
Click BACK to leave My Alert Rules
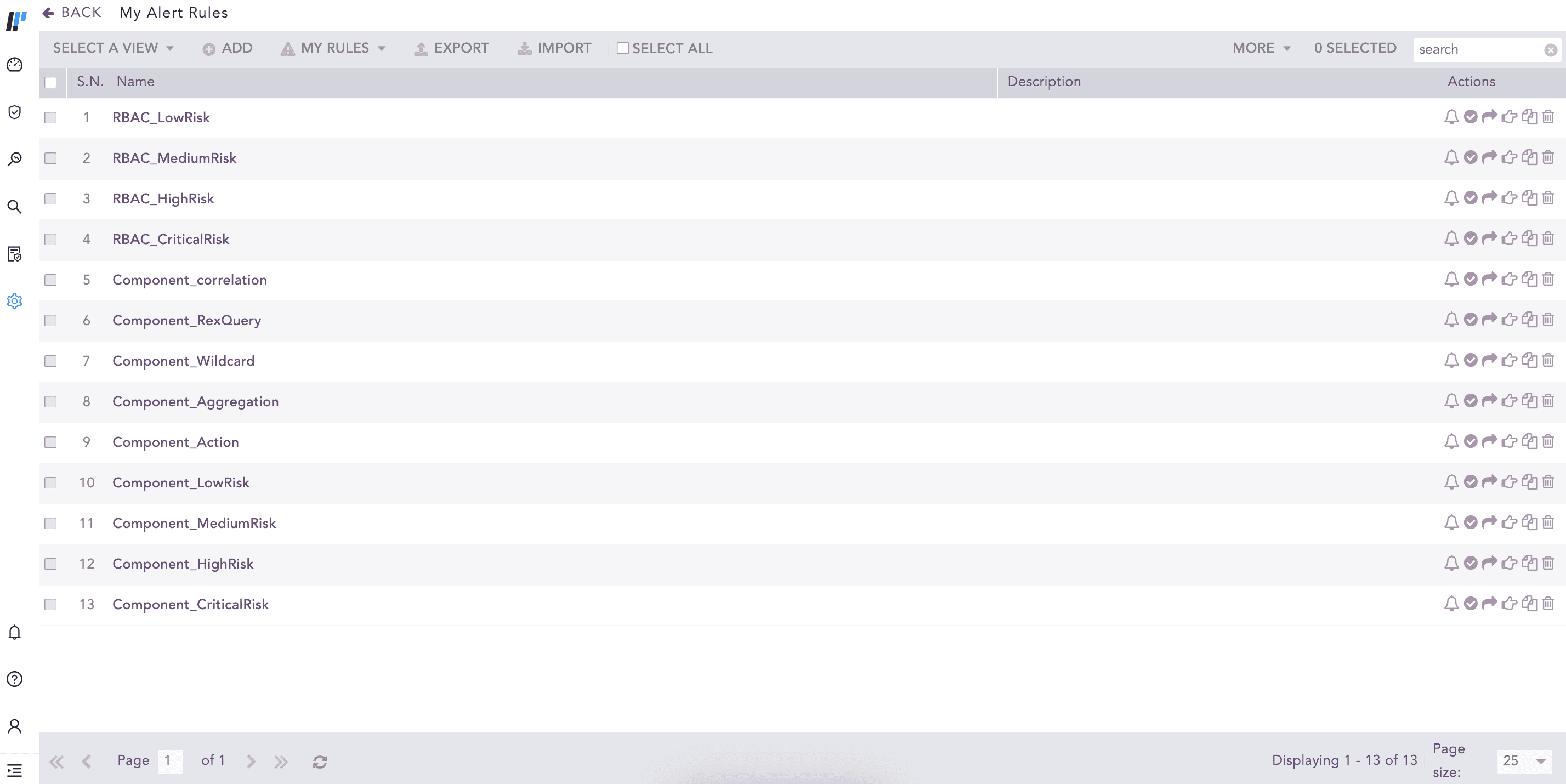coord(71,12)
